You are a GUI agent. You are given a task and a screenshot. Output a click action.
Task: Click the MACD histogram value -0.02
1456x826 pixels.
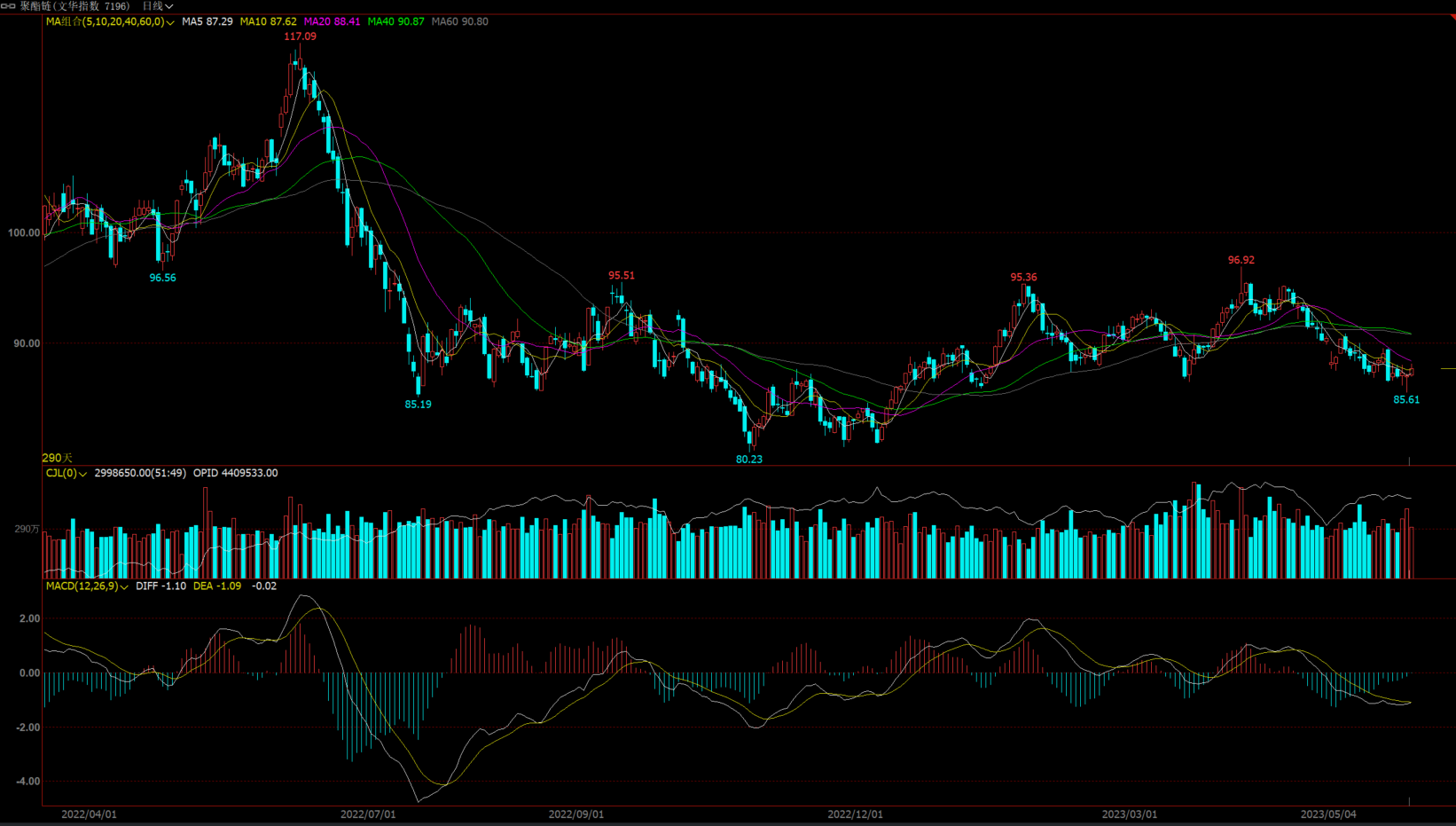click(x=264, y=586)
